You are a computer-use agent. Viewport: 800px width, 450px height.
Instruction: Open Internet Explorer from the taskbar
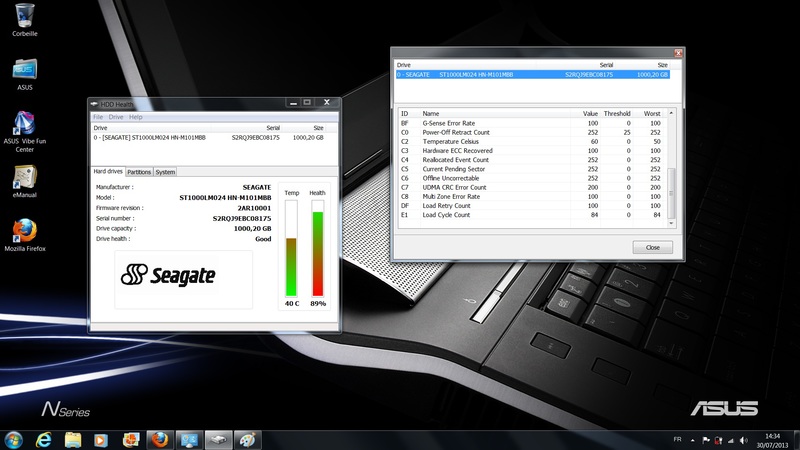tap(44, 439)
